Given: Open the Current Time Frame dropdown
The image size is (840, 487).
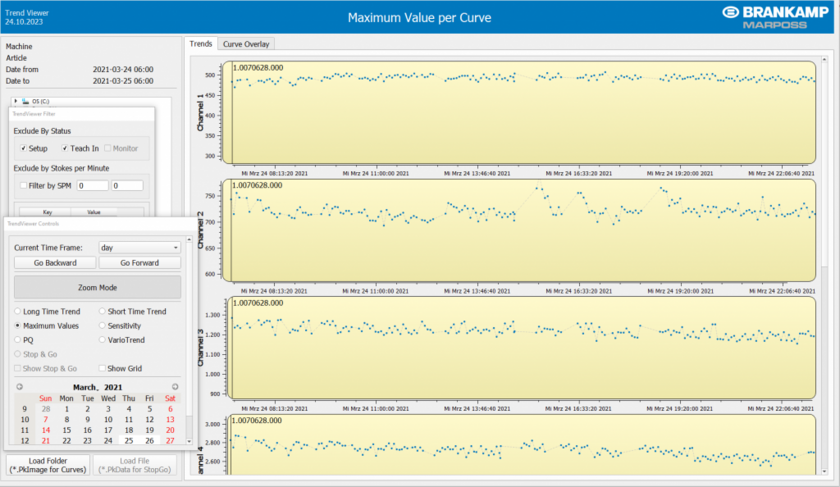Looking at the screenshot, I should click(139, 248).
